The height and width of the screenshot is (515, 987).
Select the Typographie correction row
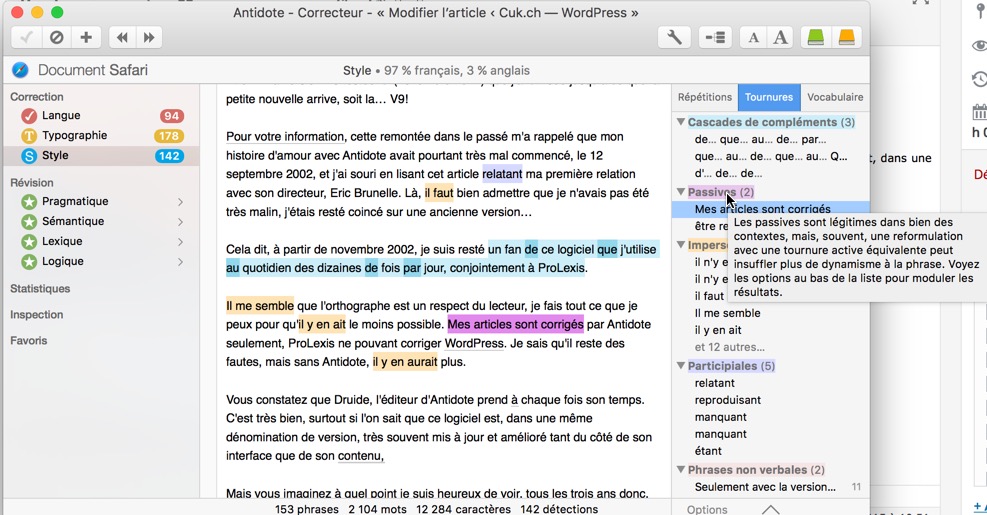(x=101, y=135)
